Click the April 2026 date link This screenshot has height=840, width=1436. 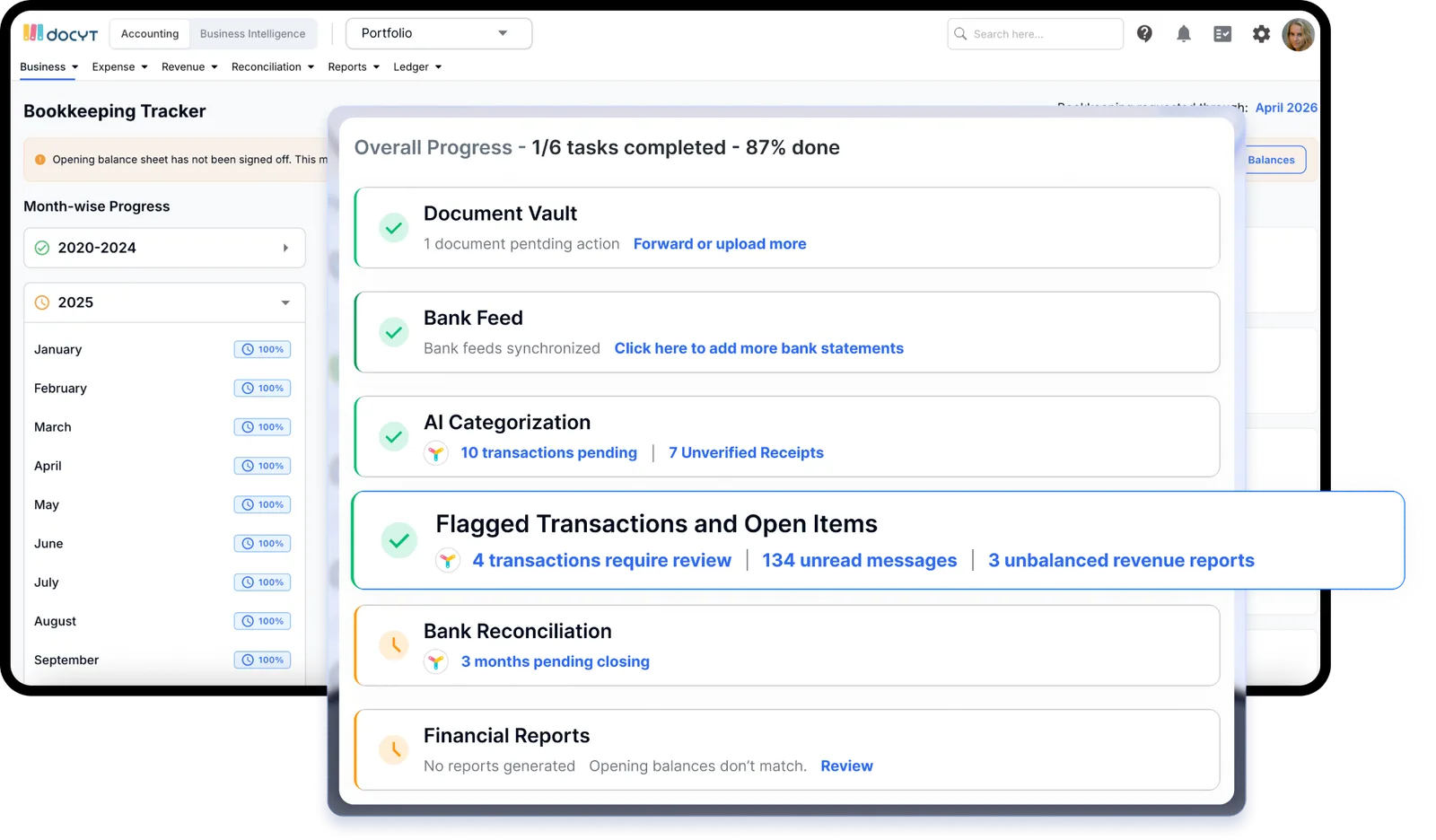1286,108
